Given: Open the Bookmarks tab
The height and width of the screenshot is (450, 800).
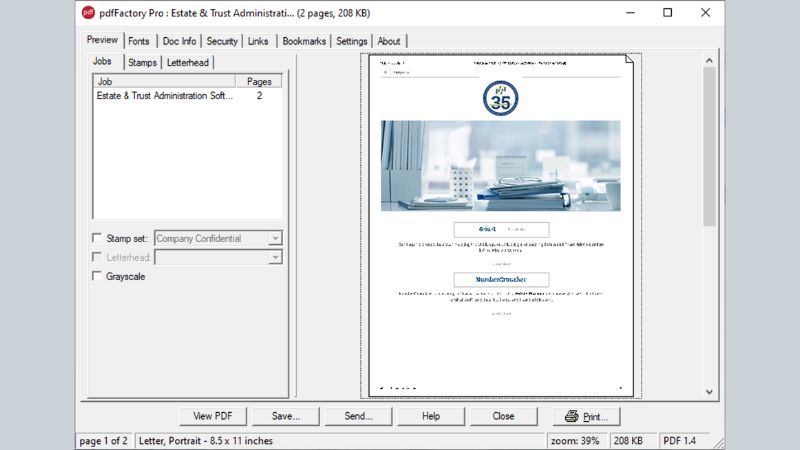Looking at the screenshot, I should (x=304, y=41).
